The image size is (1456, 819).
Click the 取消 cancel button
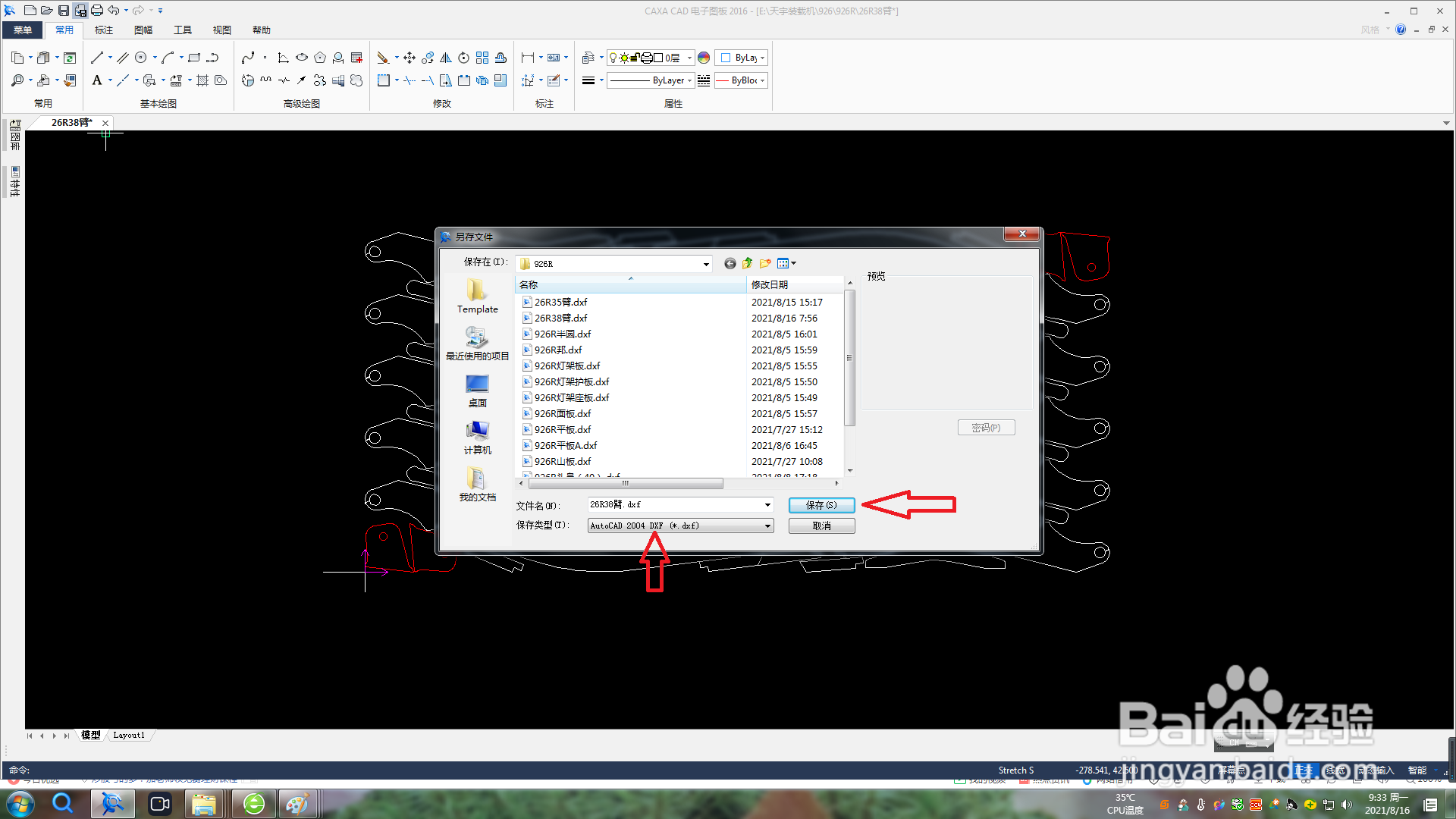pos(821,526)
